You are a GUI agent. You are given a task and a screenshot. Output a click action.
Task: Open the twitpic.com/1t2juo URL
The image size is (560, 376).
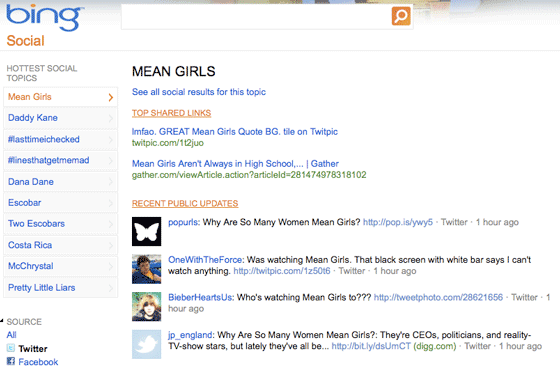click(x=168, y=143)
